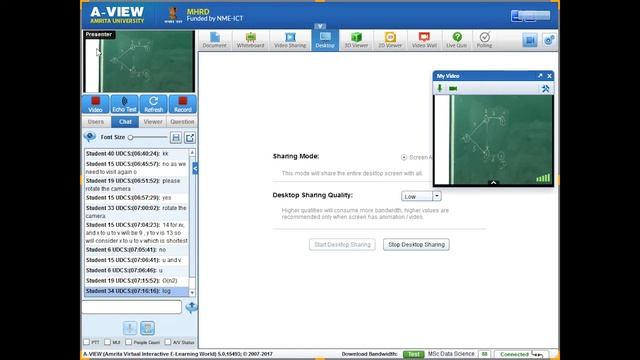
Task: Collapse the left panel with blue arrow
Action: pyautogui.click(x=195, y=168)
